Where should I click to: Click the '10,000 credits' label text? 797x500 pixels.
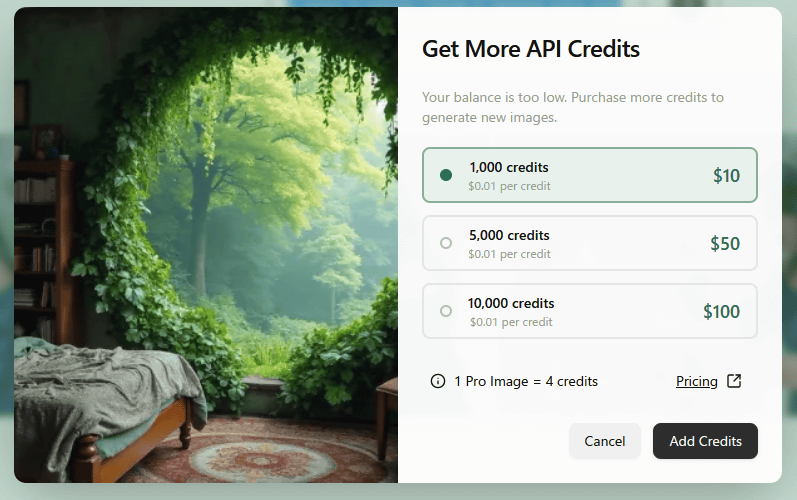coord(511,303)
